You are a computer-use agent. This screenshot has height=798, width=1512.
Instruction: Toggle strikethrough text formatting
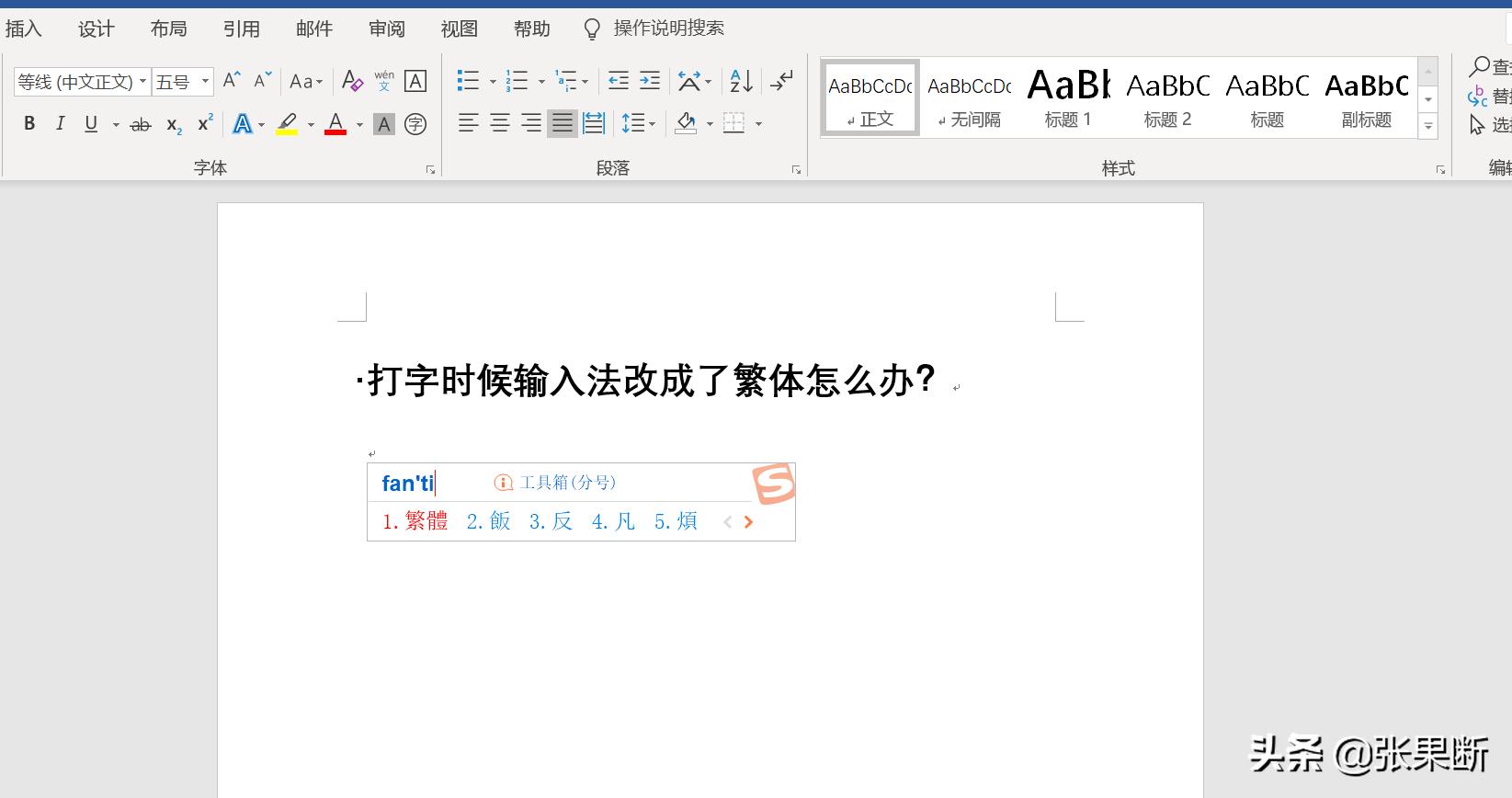[141, 124]
